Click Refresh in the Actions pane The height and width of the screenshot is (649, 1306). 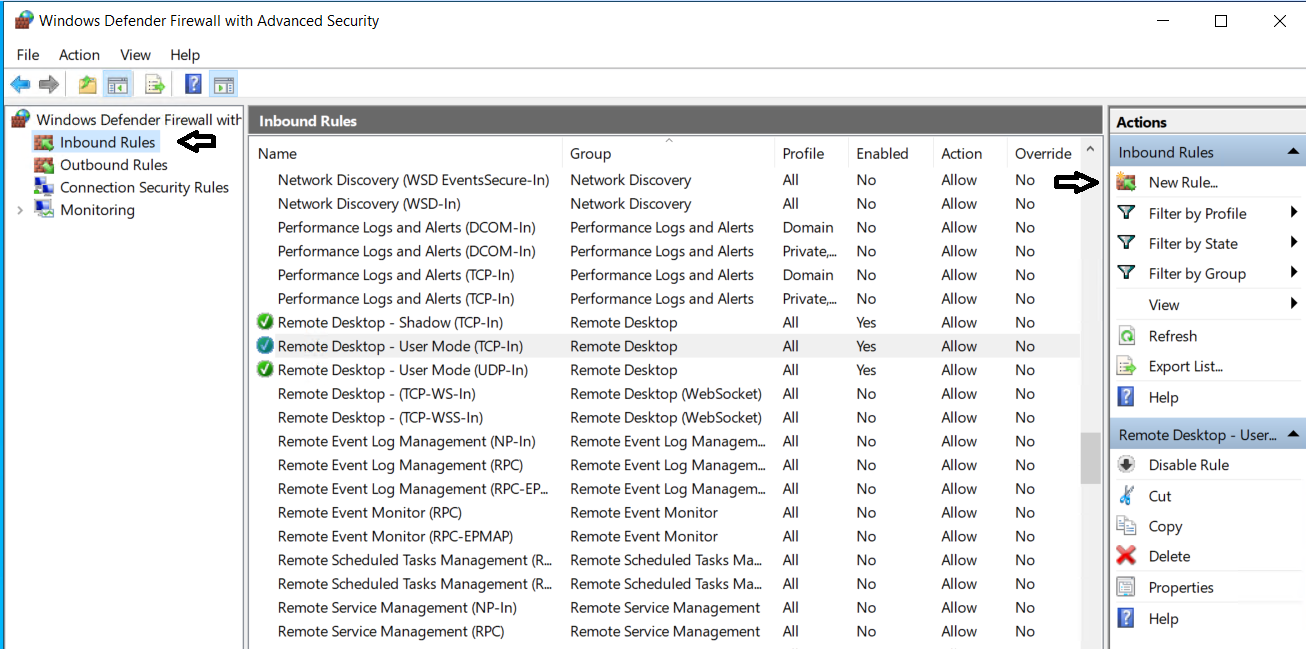pyautogui.click(x=1172, y=336)
